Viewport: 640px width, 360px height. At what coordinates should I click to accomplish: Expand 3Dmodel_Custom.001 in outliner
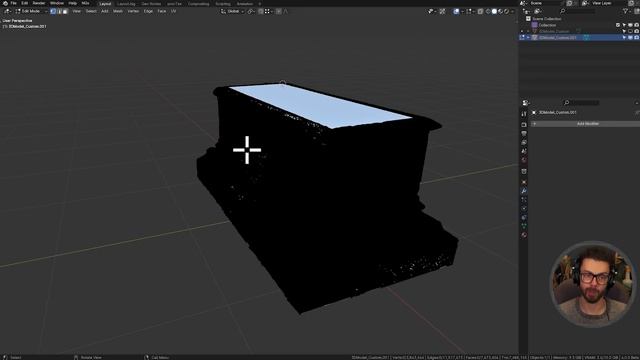click(x=528, y=38)
